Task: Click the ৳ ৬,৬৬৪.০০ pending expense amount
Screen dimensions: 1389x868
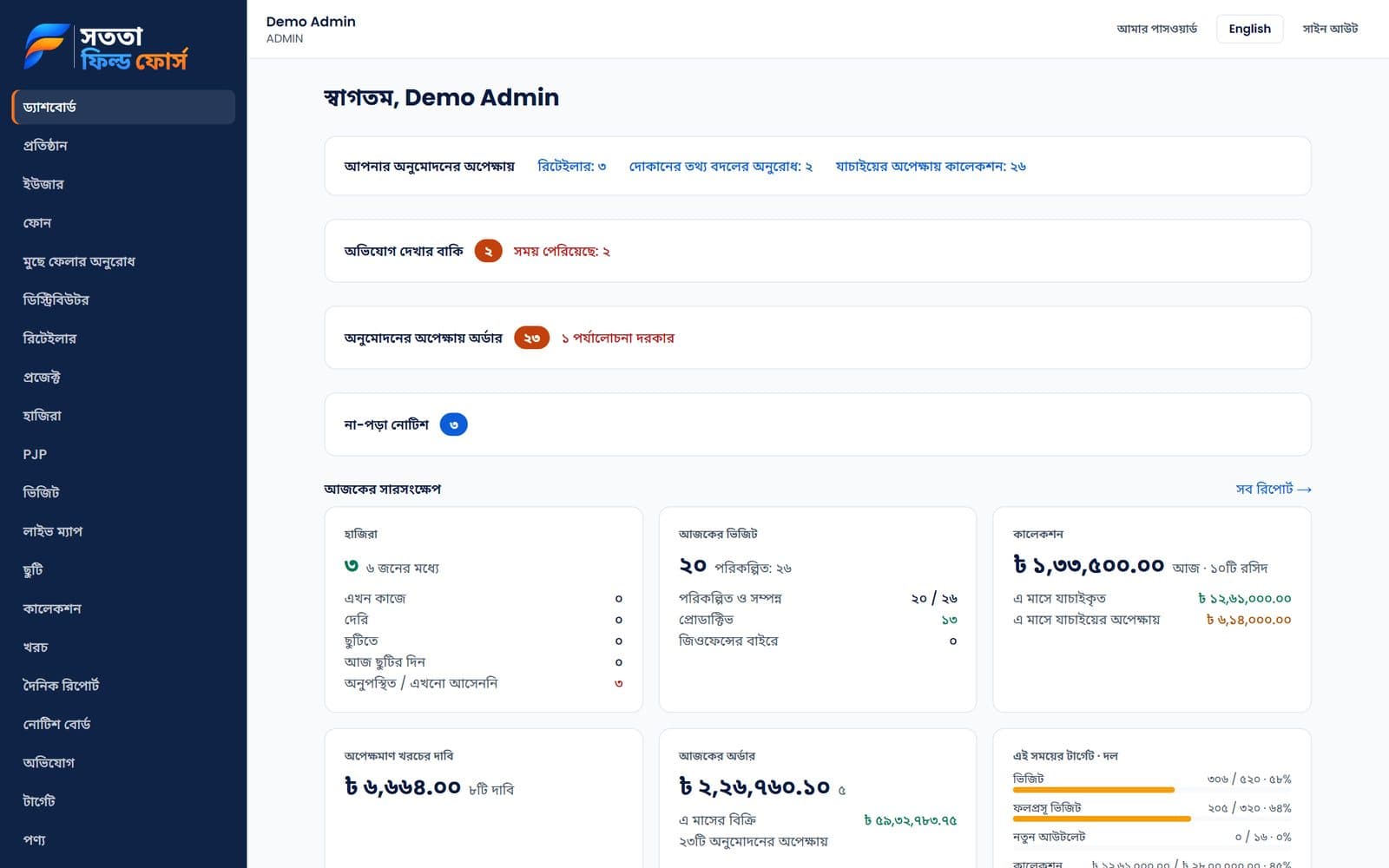Action: pyautogui.click(x=402, y=786)
